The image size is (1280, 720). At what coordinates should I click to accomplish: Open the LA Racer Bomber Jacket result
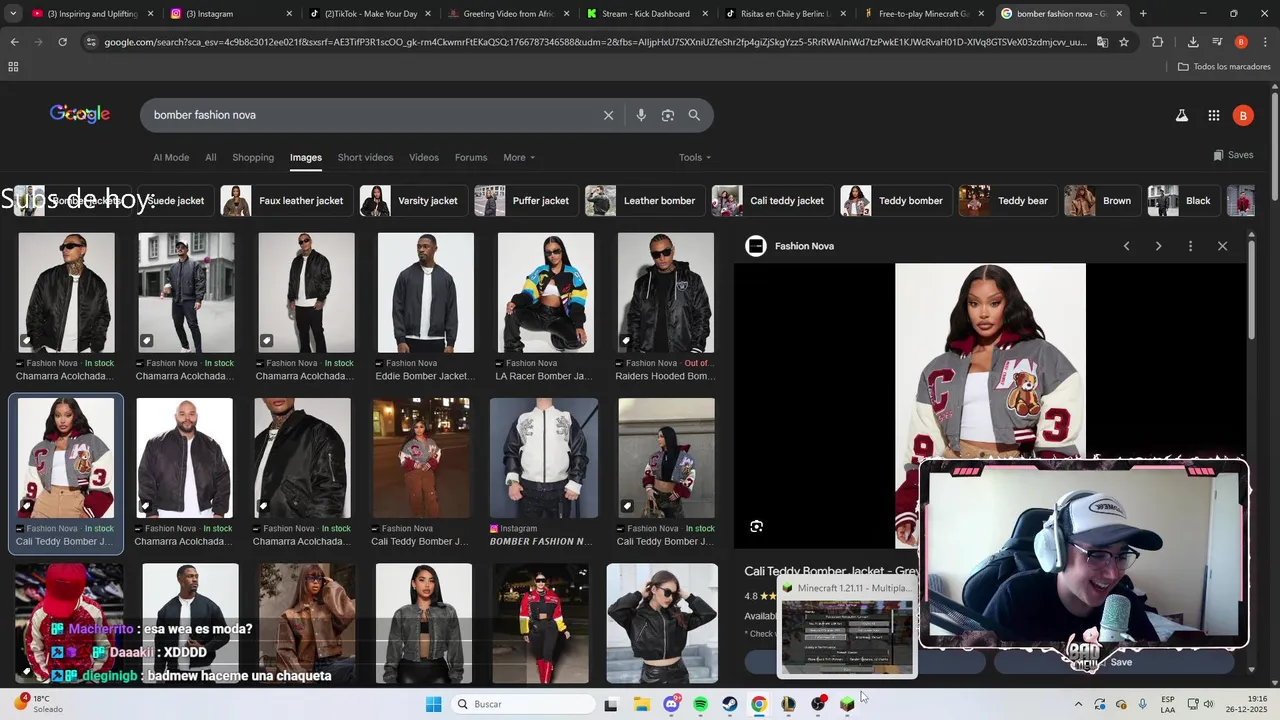(x=546, y=293)
